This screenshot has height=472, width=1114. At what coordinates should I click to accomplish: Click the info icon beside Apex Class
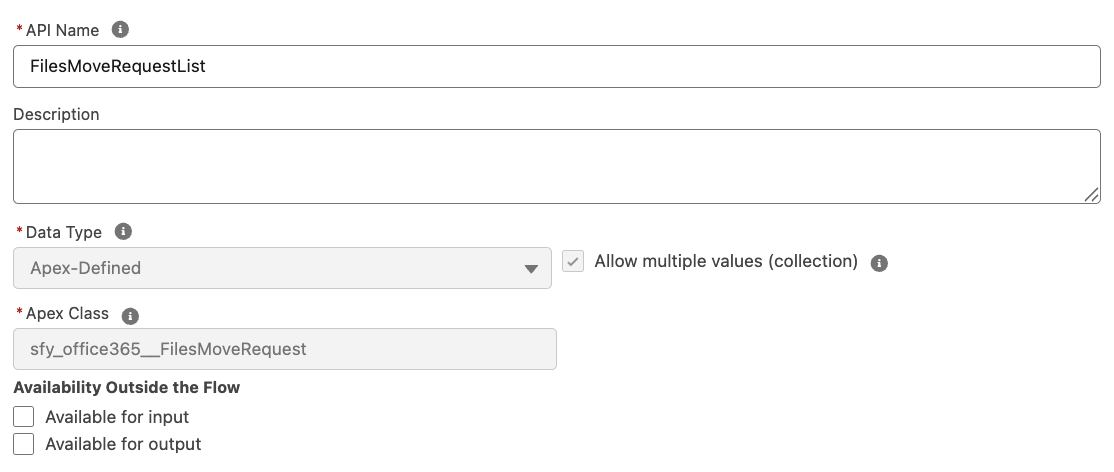129,315
